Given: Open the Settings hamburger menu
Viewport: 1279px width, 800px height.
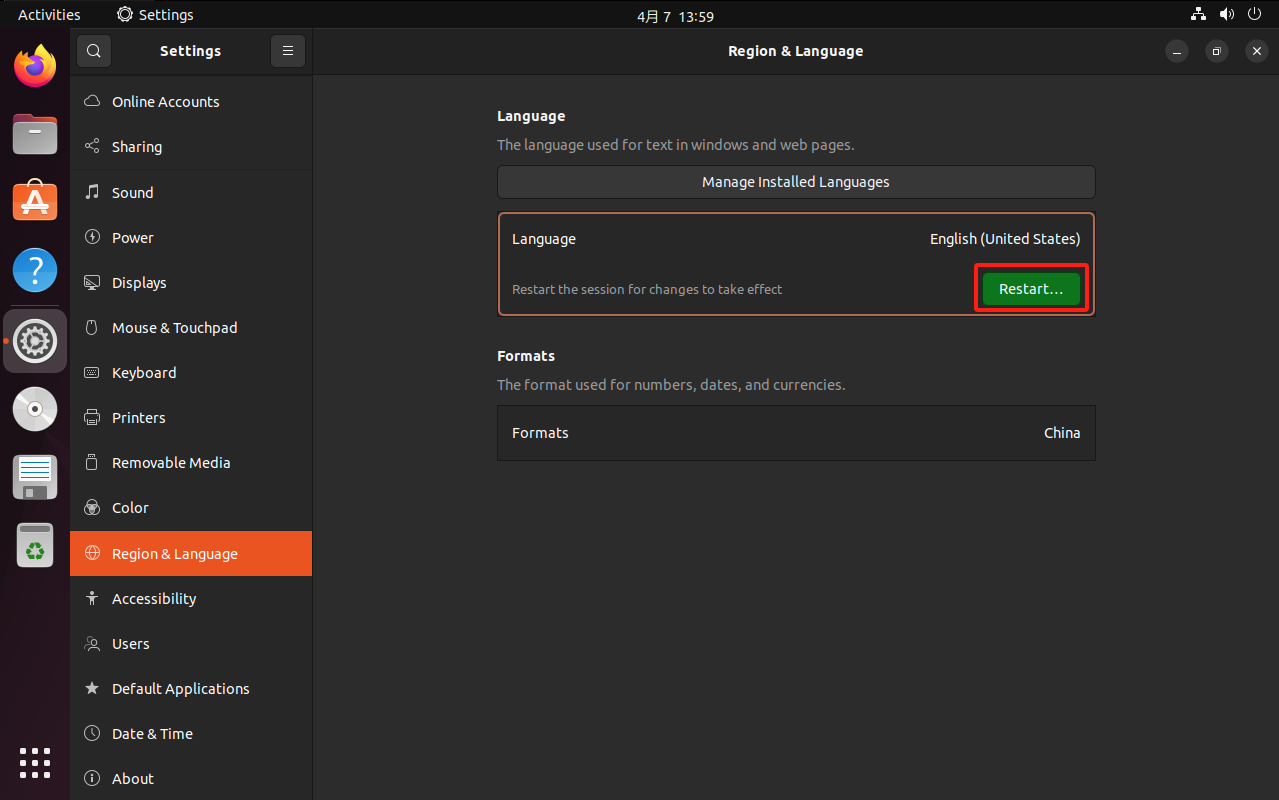Looking at the screenshot, I should click(288, 51).
